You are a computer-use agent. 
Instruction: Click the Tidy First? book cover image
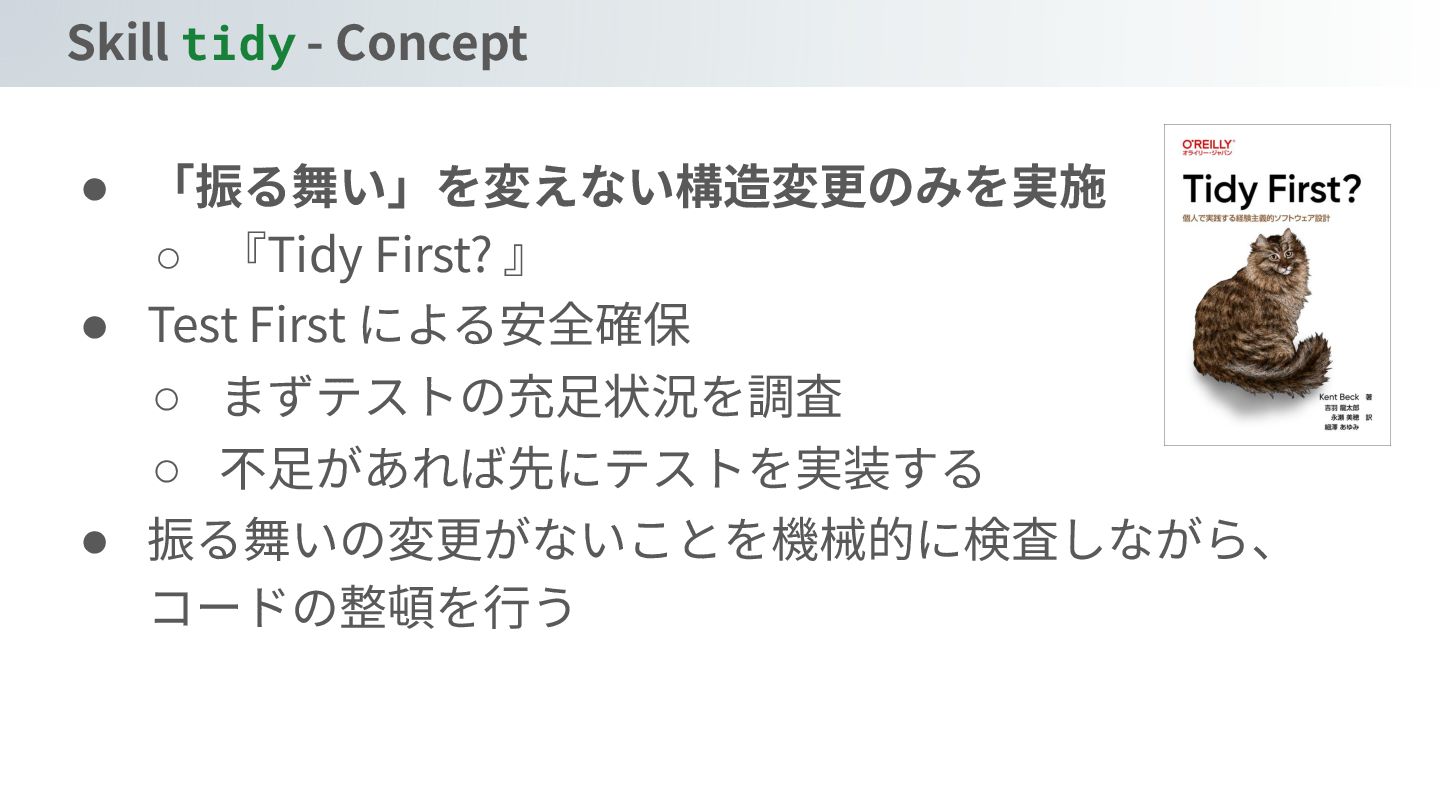(1277, 285)
